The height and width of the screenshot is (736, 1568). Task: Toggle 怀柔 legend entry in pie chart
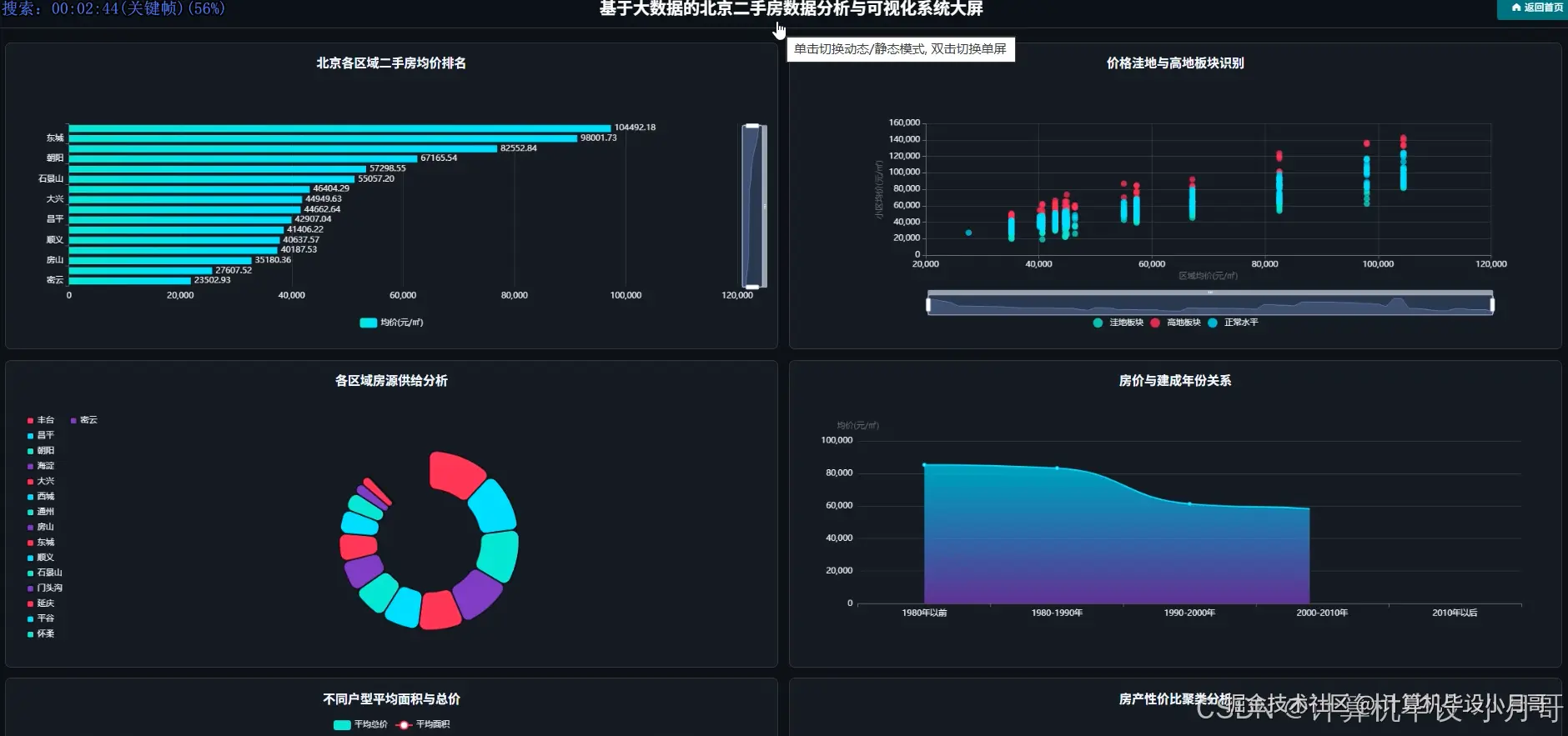coord(41,634)
